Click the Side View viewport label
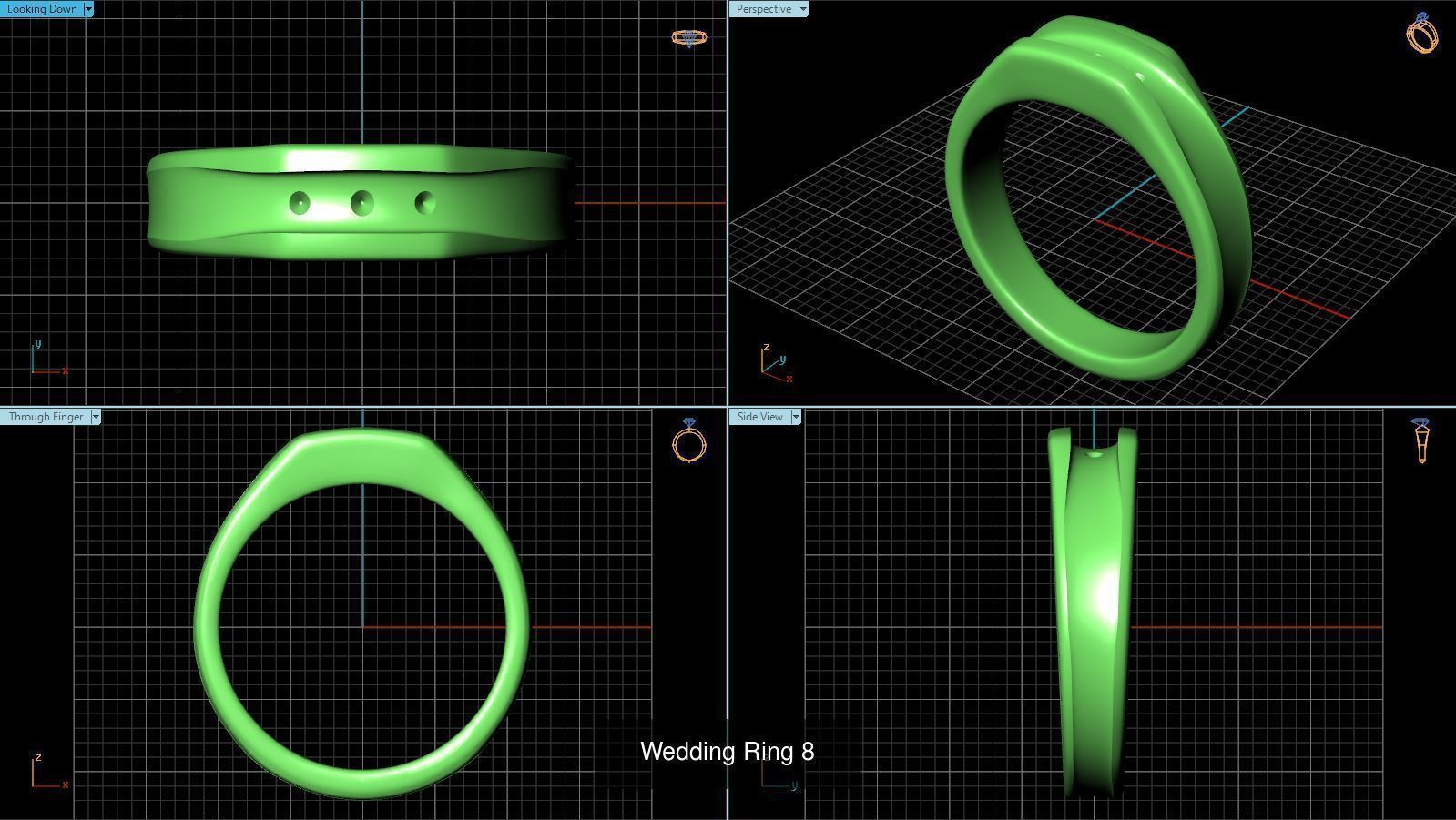The height and width of the screenshot is (820, 1456). pos(759,417)
